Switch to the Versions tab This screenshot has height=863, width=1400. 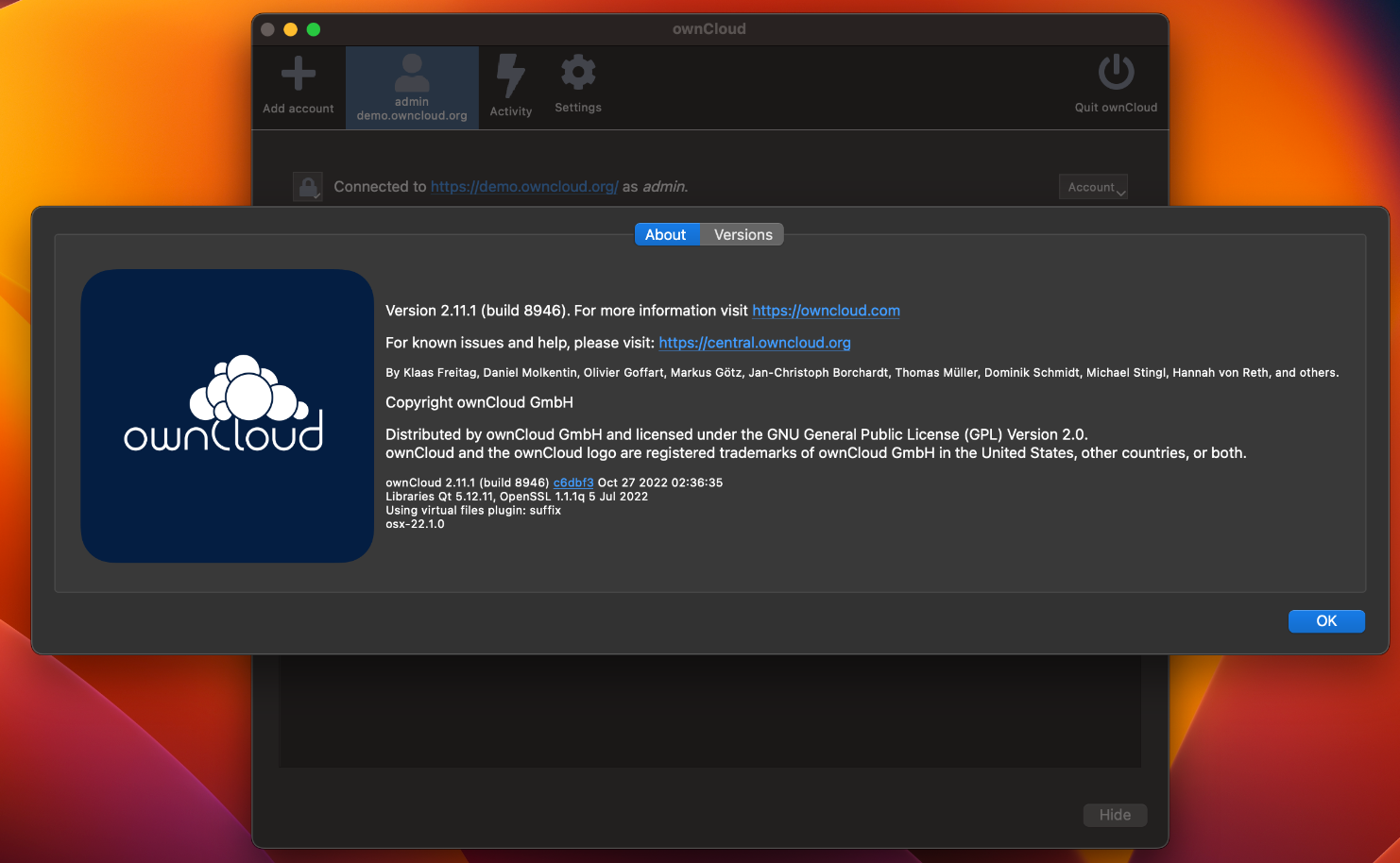(743, 234)
